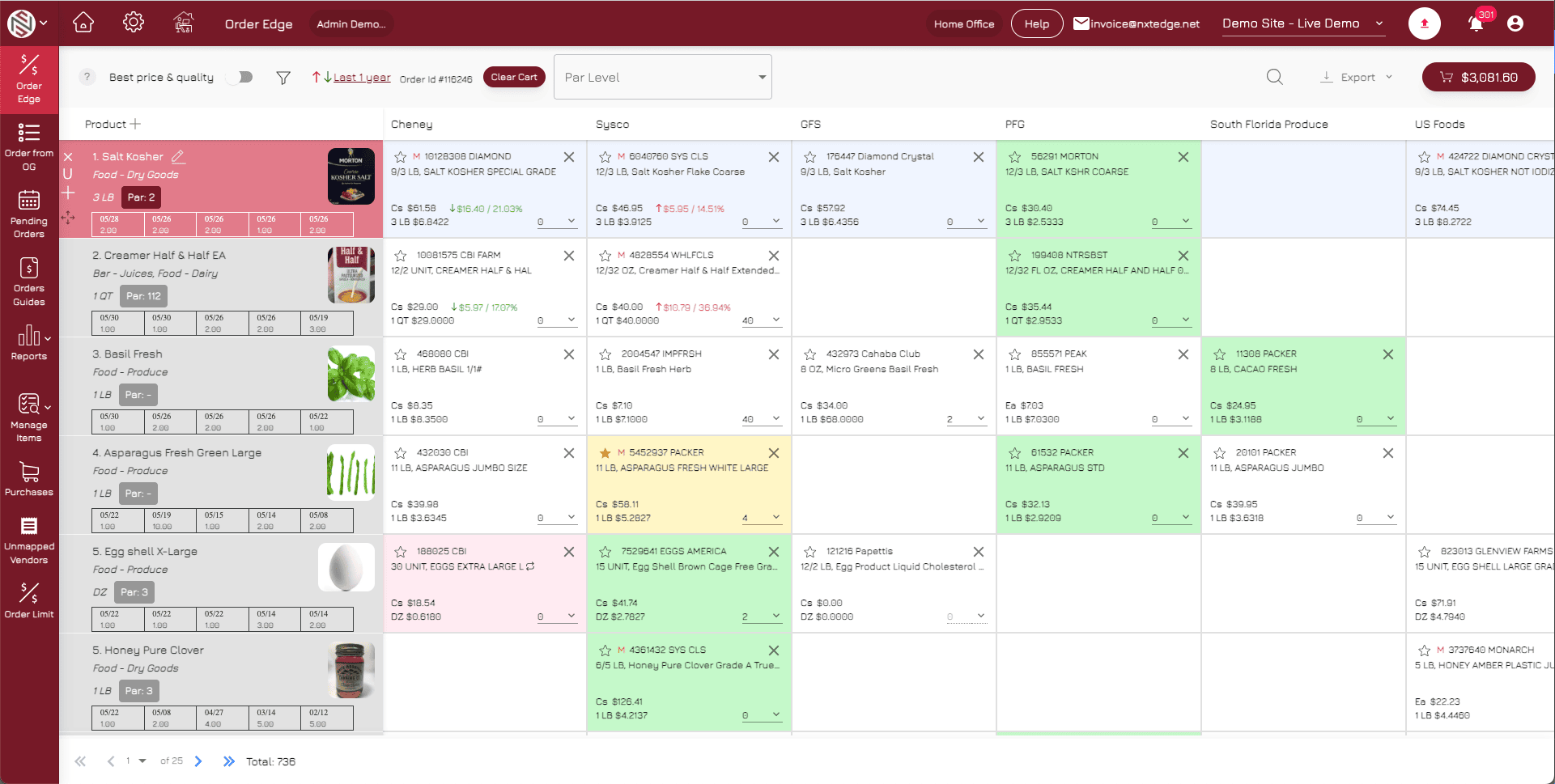
Task: Click the Admin Demo... button
Action: coord(351,23)
